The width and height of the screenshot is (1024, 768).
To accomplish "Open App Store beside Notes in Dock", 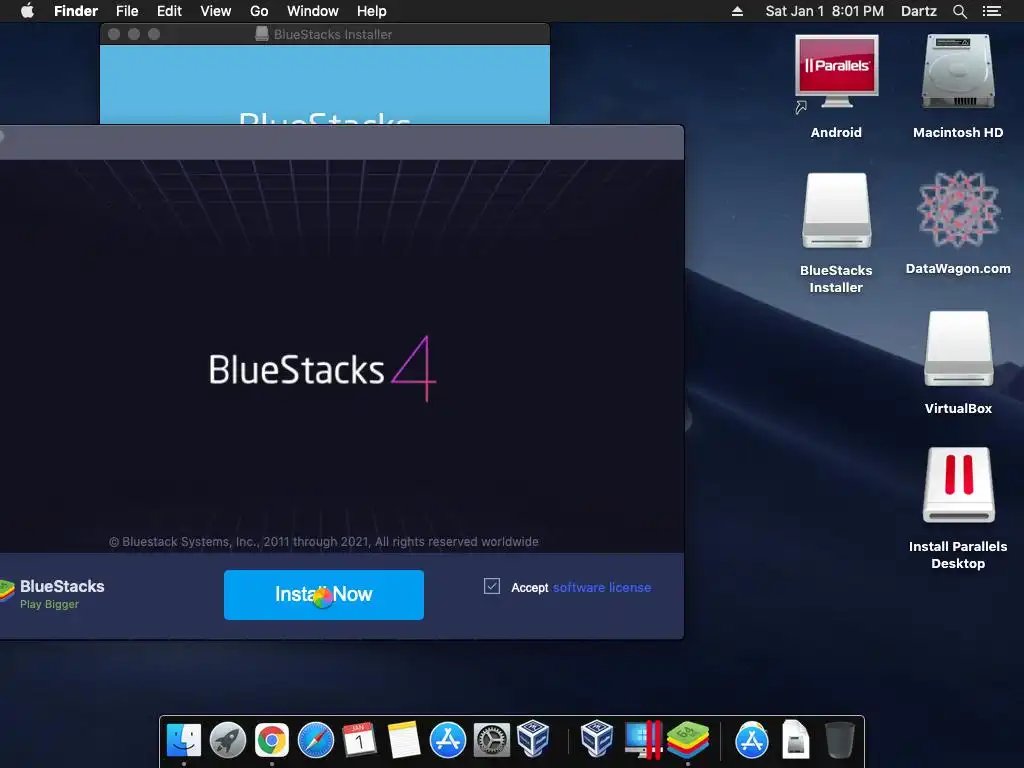I will [448, 740].
